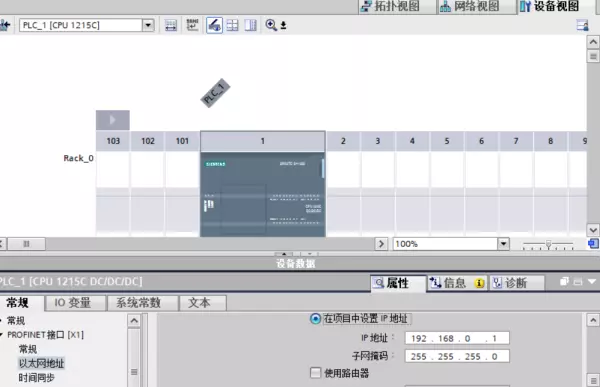
Task: Click the split editor horizontally icon
Action: [x=232, y=25]
